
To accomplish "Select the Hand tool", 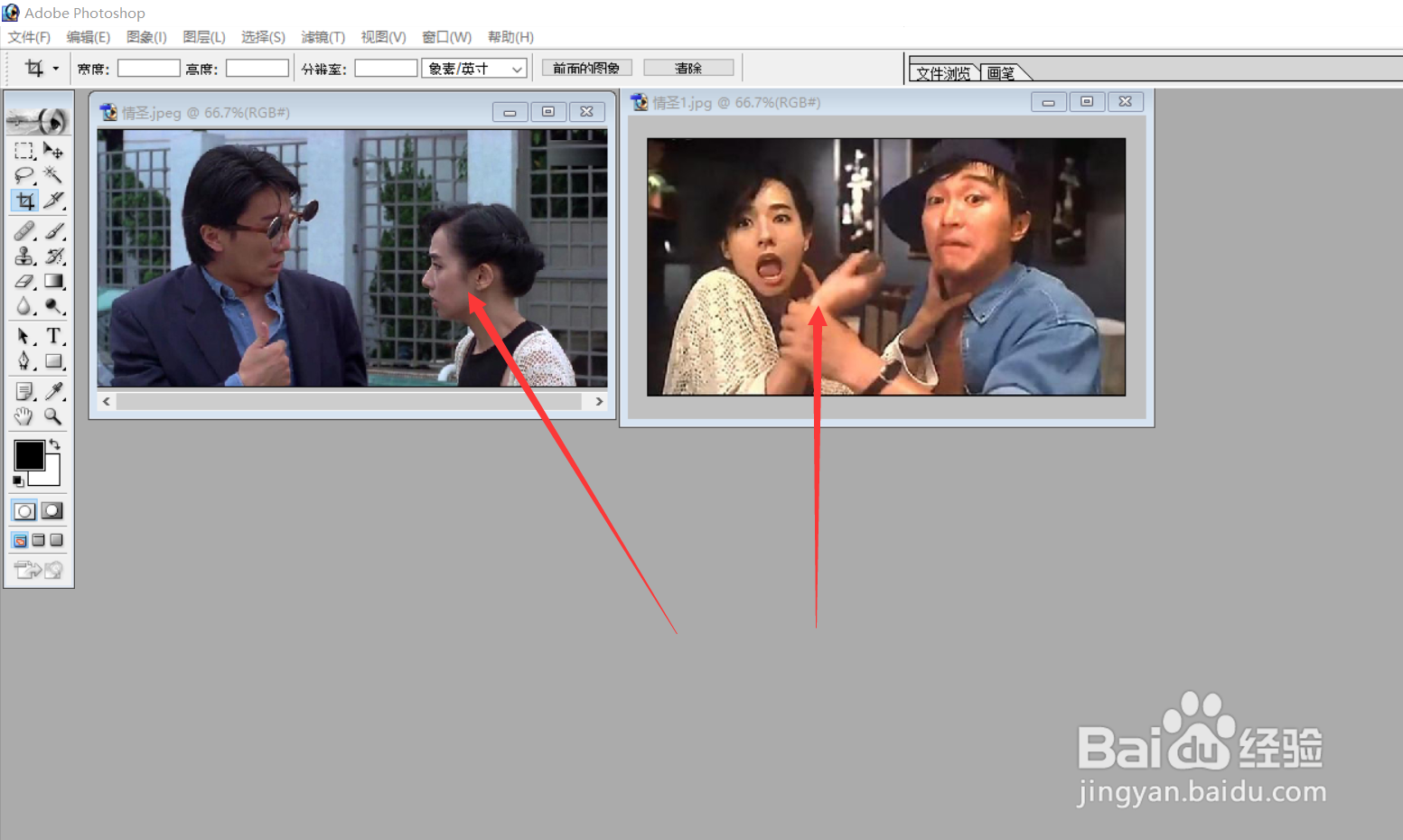I will tap(24, 416).
